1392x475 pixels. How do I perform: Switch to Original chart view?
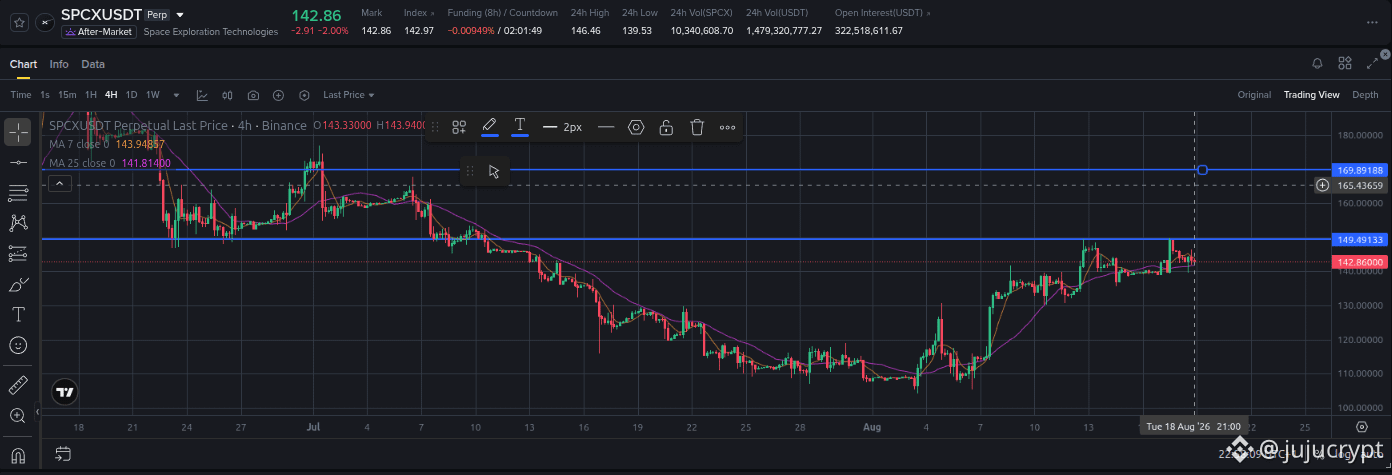click(1254, 95)
